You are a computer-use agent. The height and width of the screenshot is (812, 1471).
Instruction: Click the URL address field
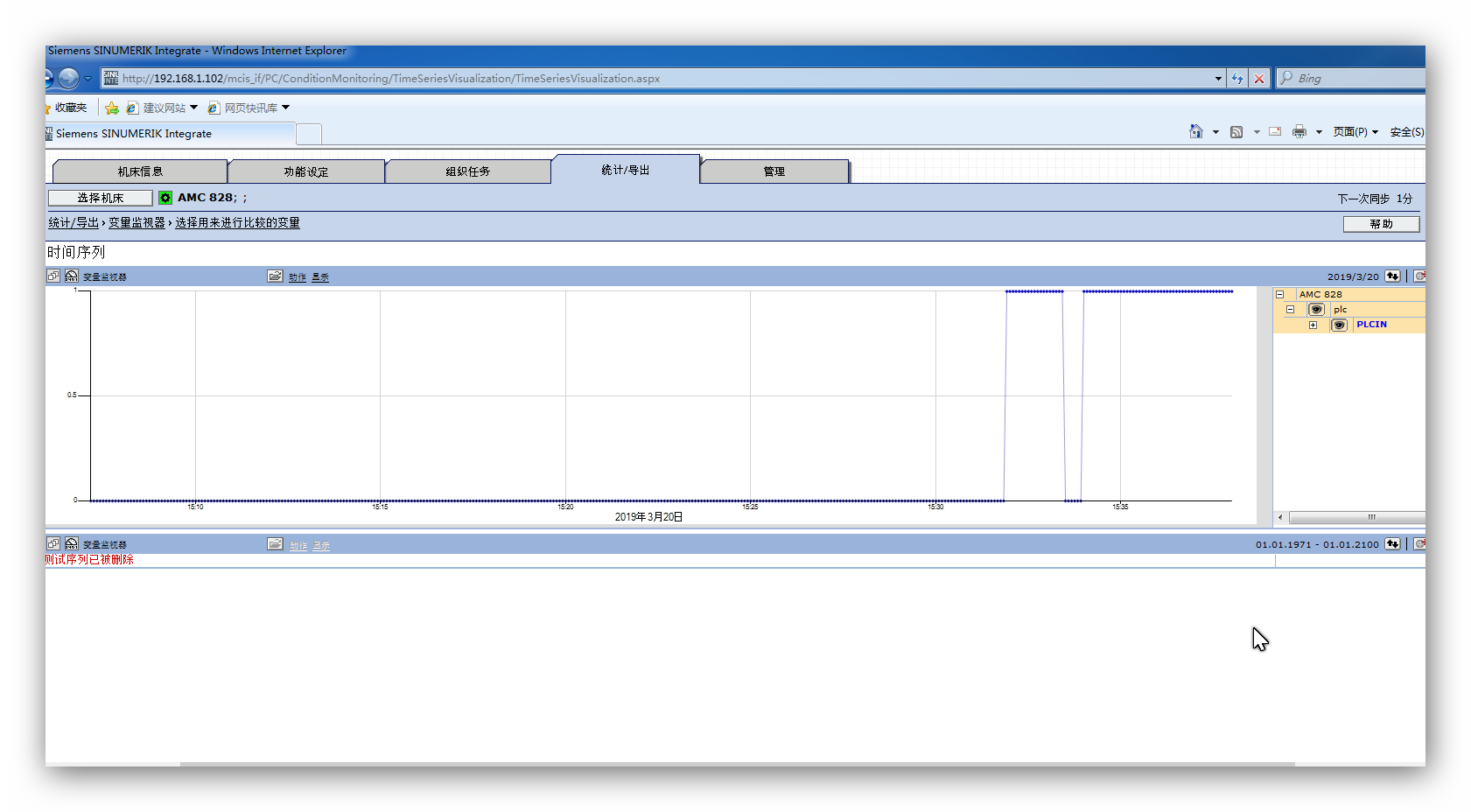coord(665,78)
